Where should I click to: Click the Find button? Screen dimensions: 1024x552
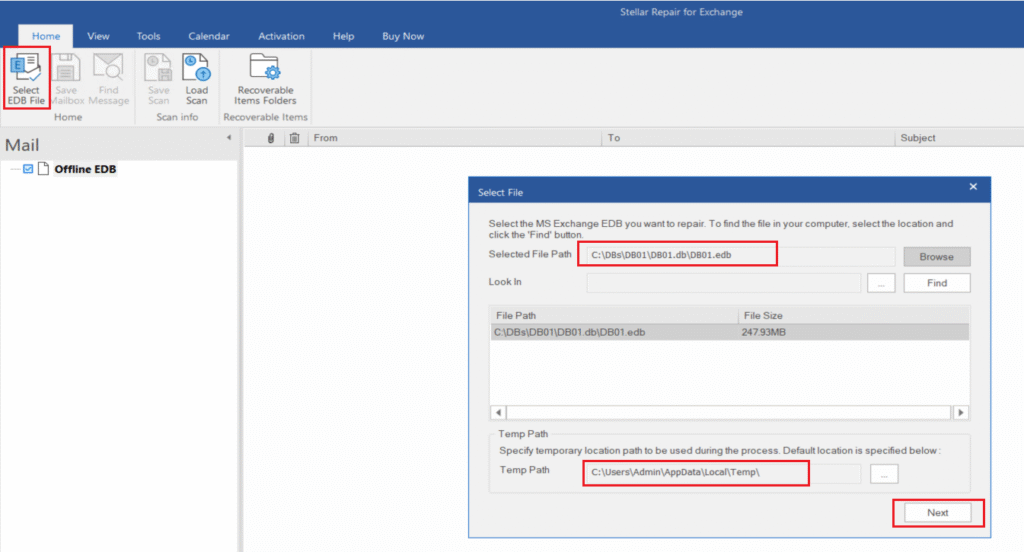point(936,283)
